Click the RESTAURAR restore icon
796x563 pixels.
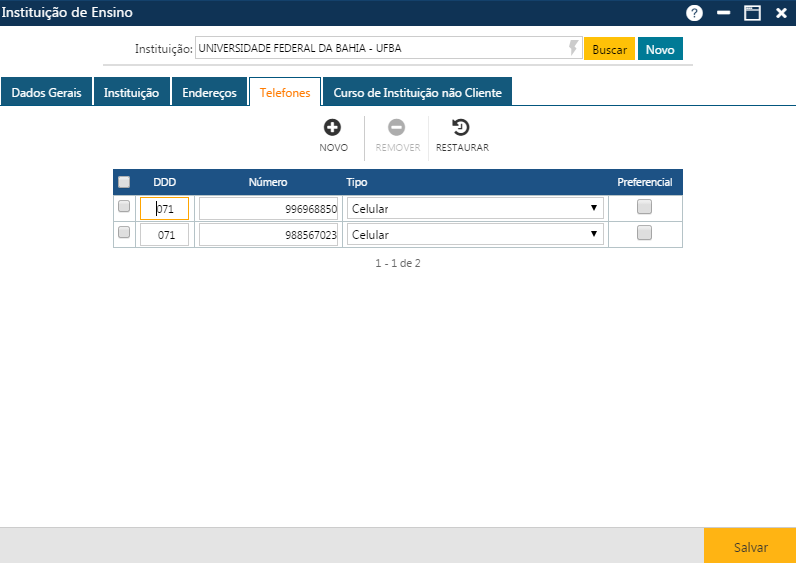tap(461, 128)
